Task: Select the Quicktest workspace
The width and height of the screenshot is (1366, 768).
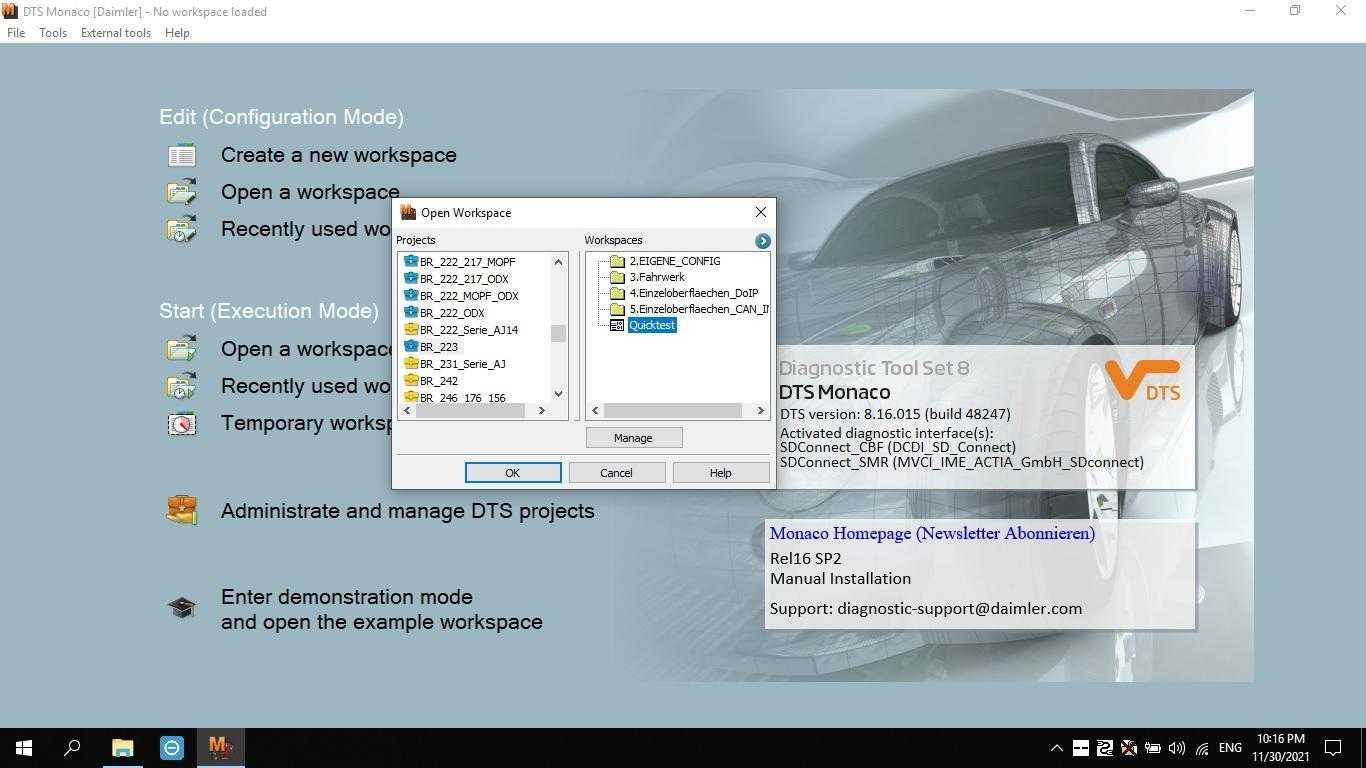Action: [x=652, y=325]
